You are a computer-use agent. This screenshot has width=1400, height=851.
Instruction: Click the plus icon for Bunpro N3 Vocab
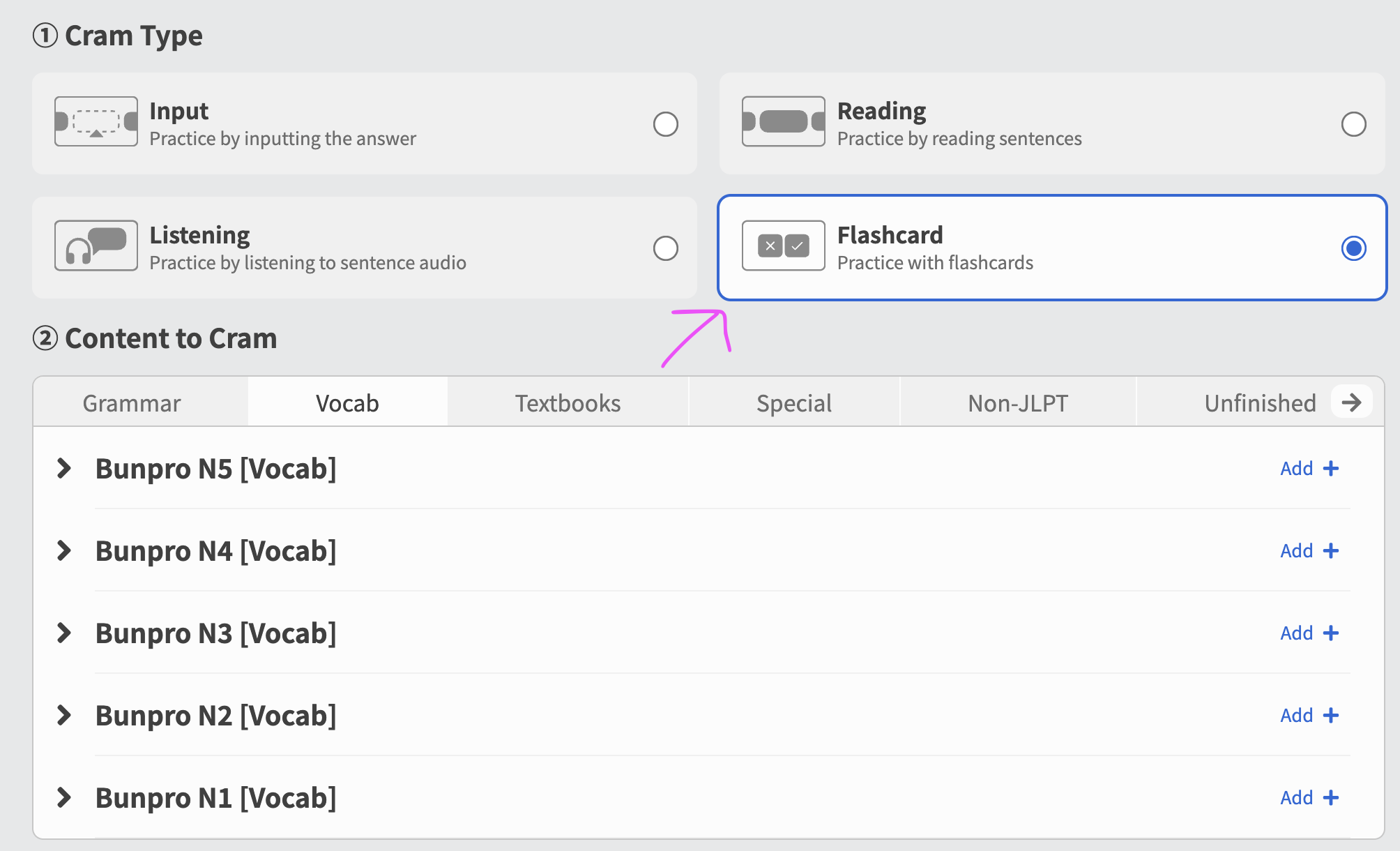[x=1331, y=633]
